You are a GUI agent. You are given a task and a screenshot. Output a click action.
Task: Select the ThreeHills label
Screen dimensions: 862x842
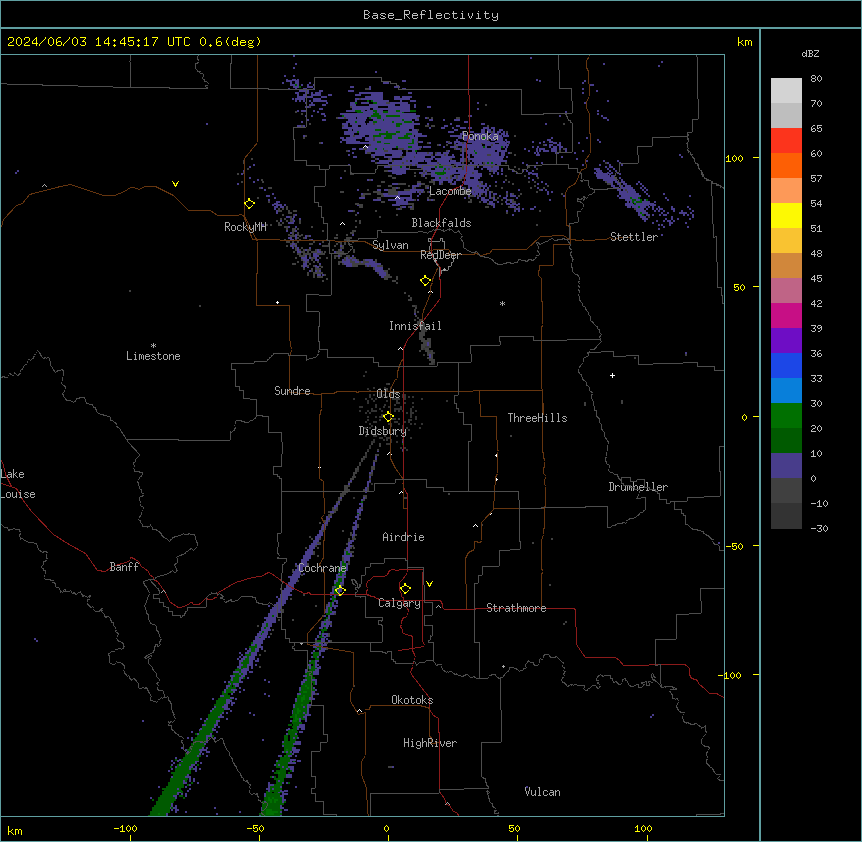pyautogui.click(x=537, y=418)
